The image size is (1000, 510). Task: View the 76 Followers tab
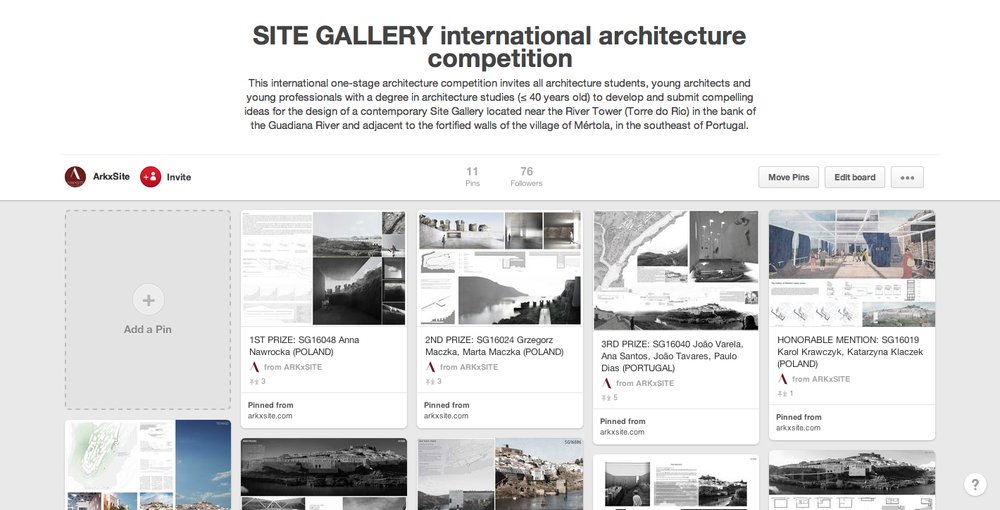click(526, 177)
